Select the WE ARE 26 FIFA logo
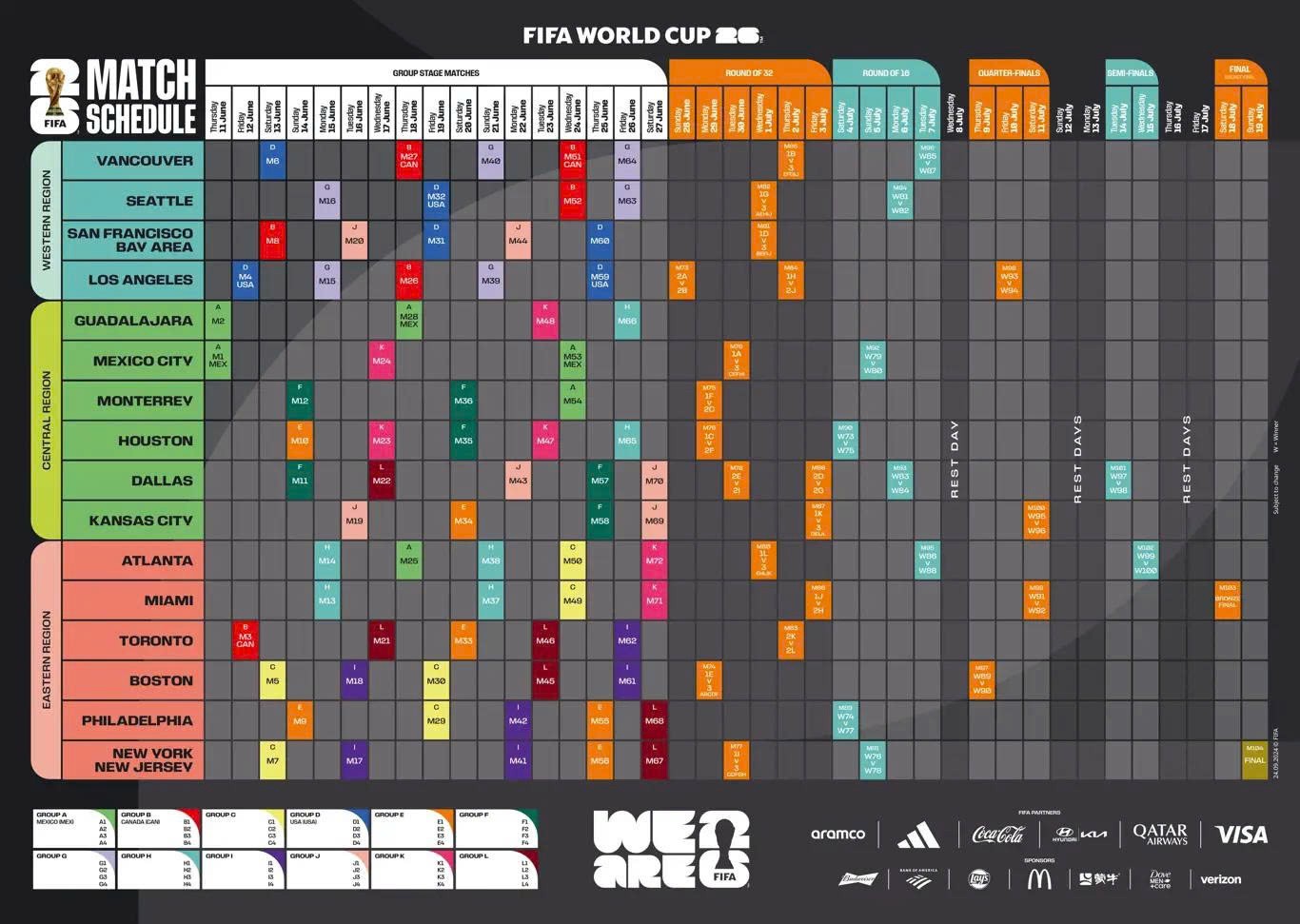 coord(671,849)
